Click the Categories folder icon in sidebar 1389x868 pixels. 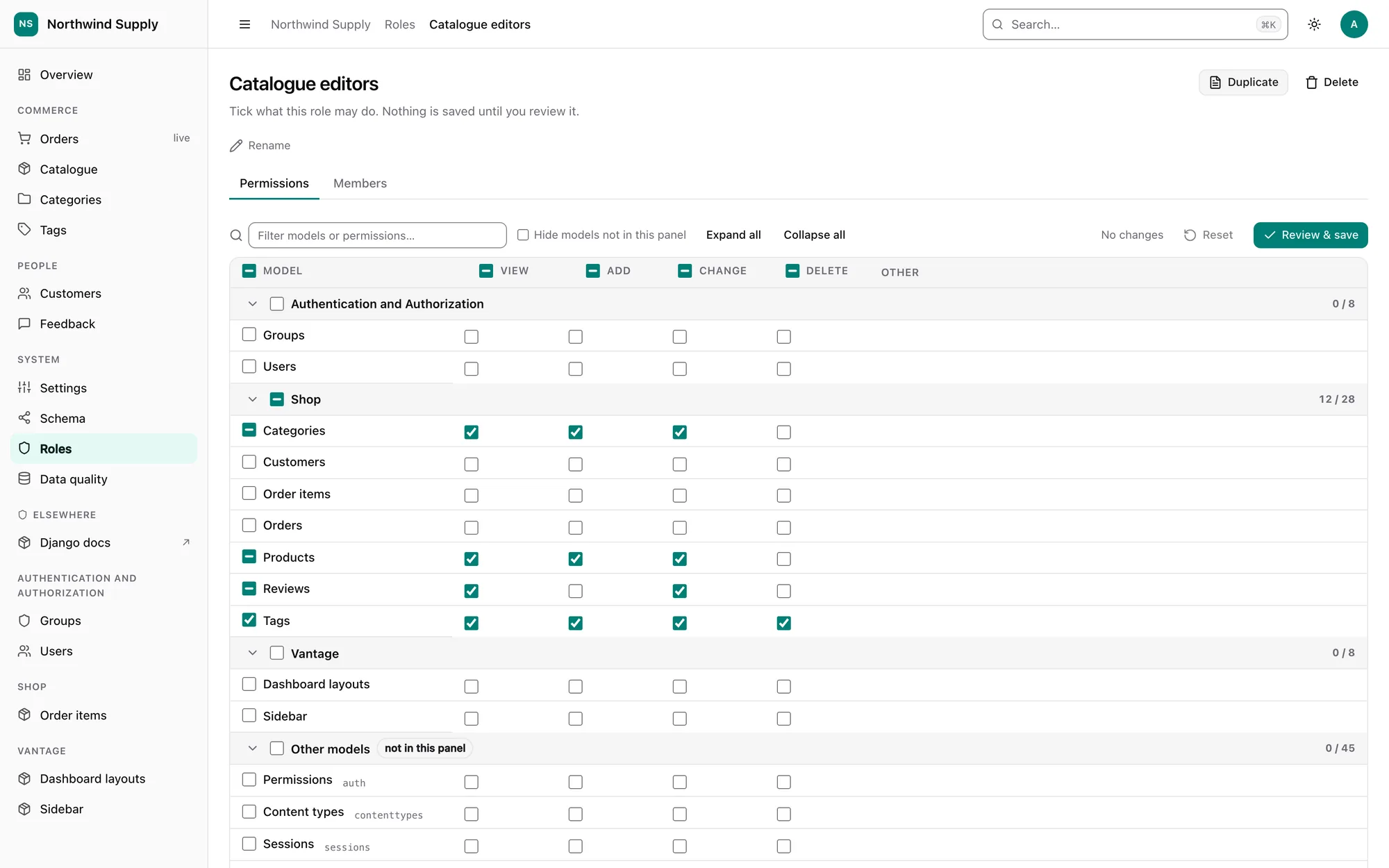[24, 199]
